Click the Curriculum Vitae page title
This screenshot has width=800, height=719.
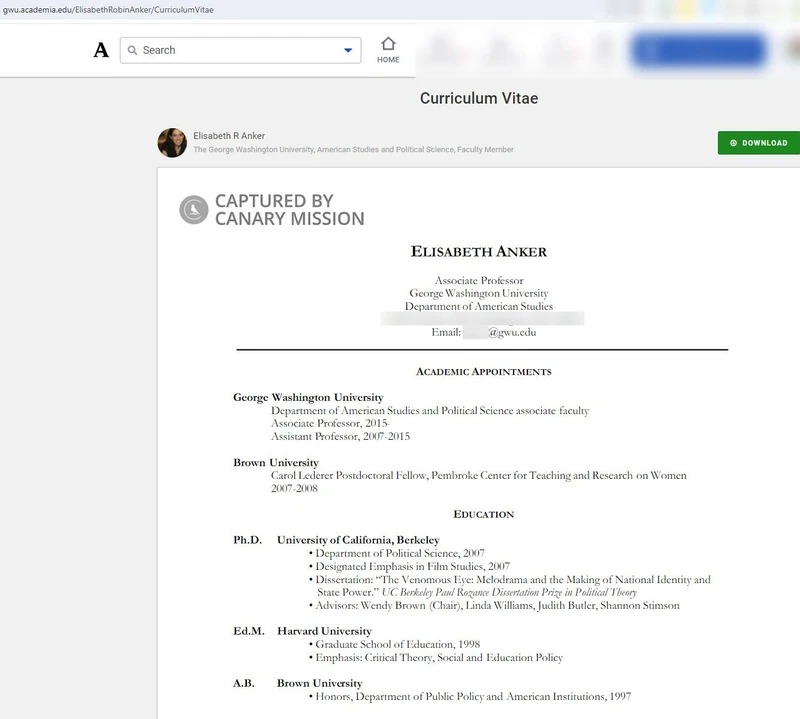(x=478, y=98)
